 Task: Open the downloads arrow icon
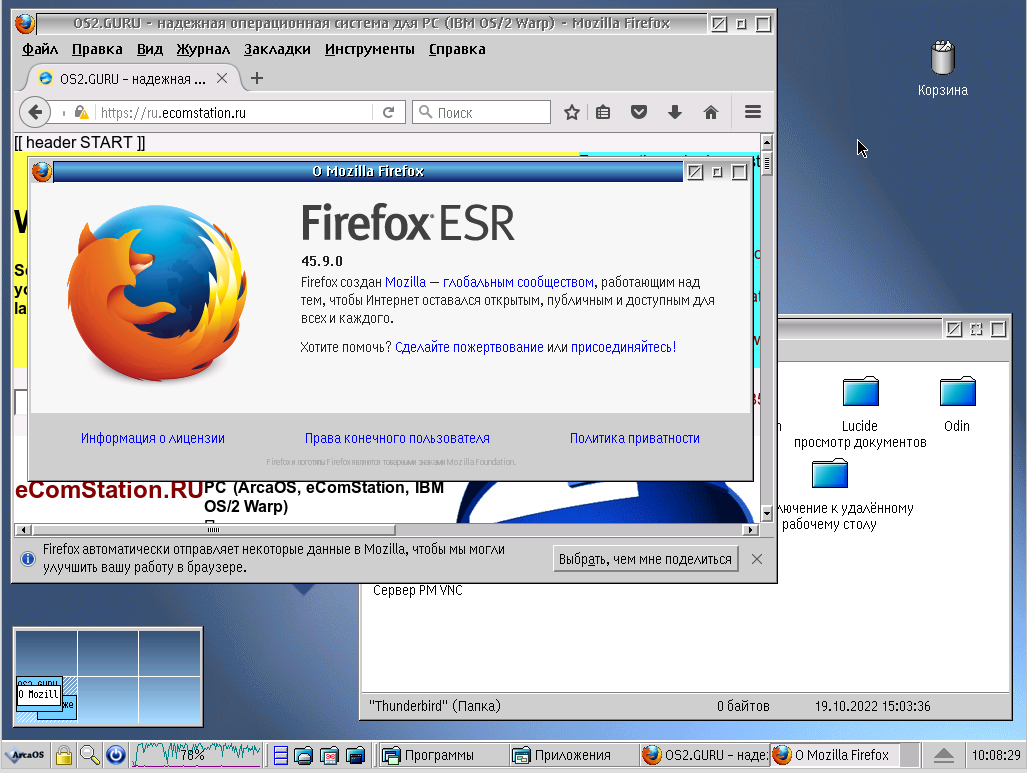(x=675, y=112)
